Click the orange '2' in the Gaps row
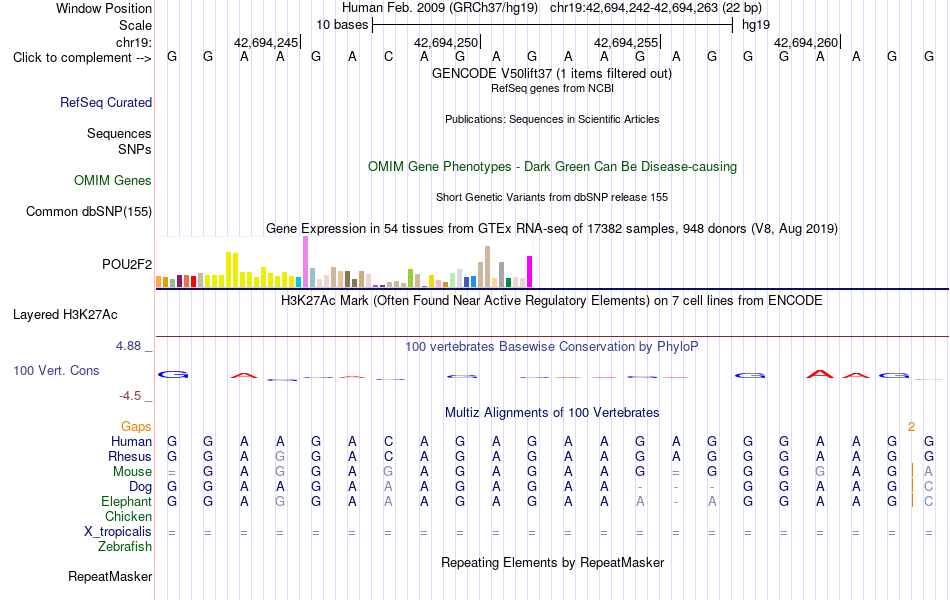 coord(911,427)
